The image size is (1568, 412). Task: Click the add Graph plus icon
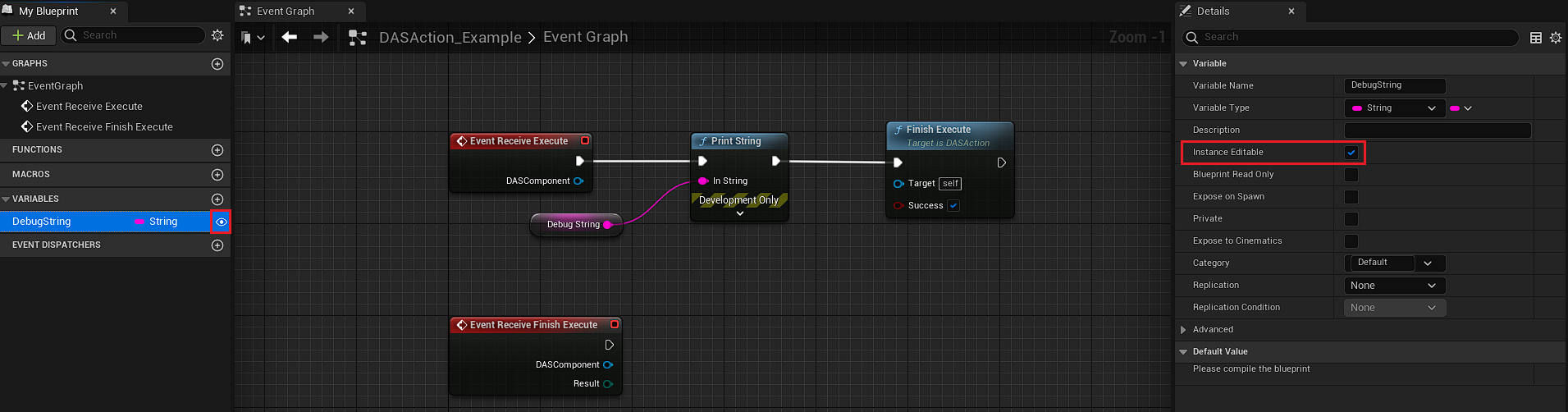[217, 64]
